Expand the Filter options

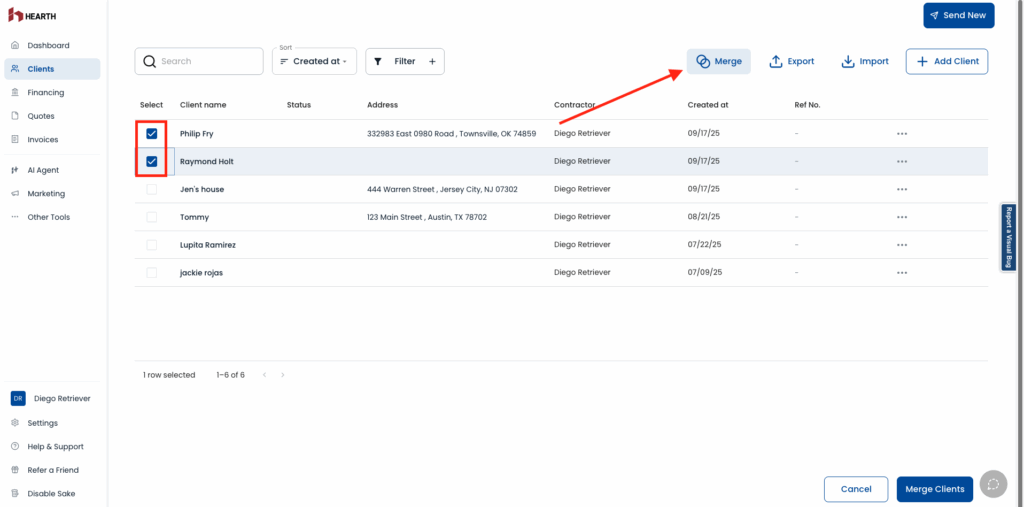(404, 61)
